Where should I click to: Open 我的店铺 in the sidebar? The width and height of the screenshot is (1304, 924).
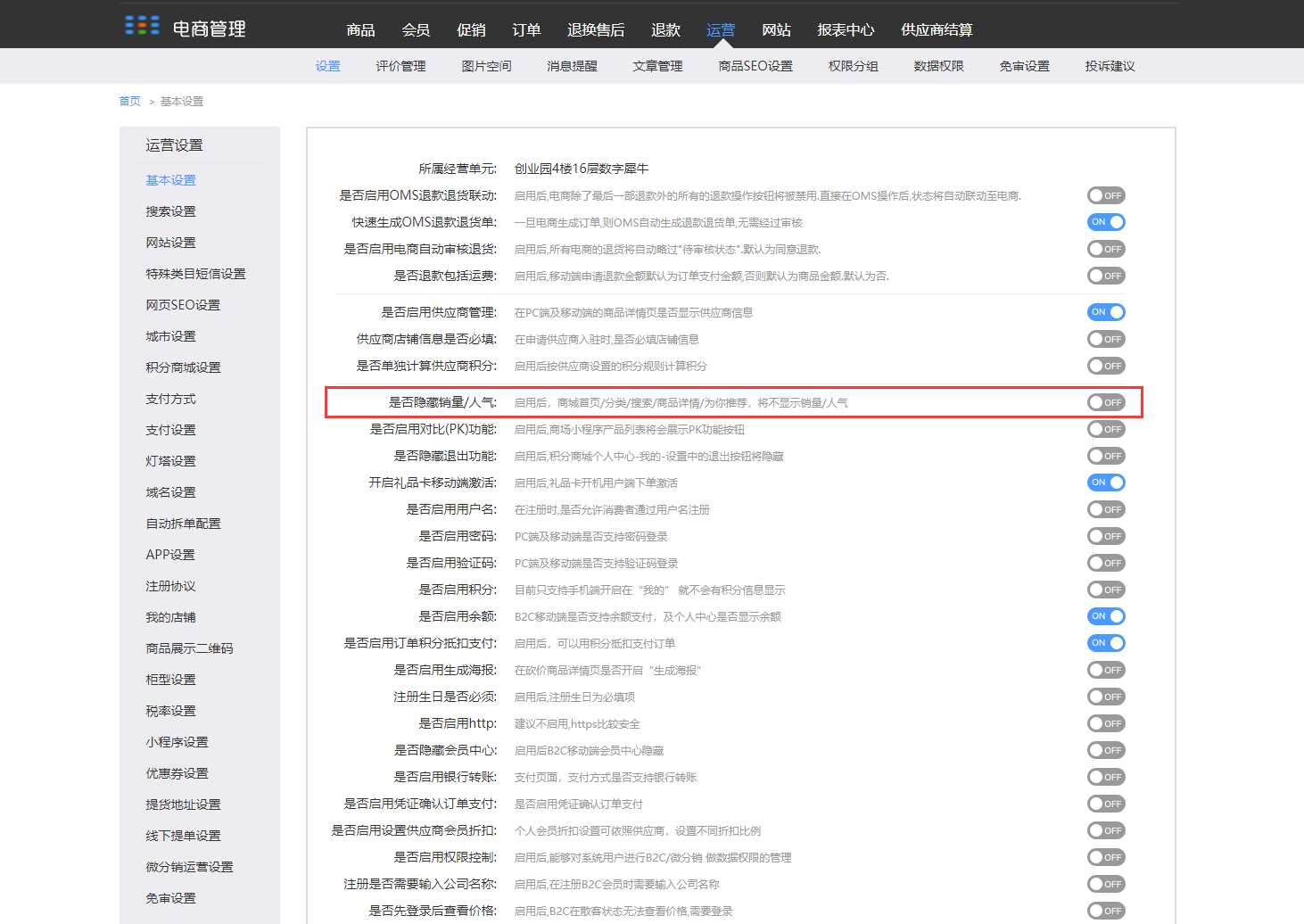(170, 617)
